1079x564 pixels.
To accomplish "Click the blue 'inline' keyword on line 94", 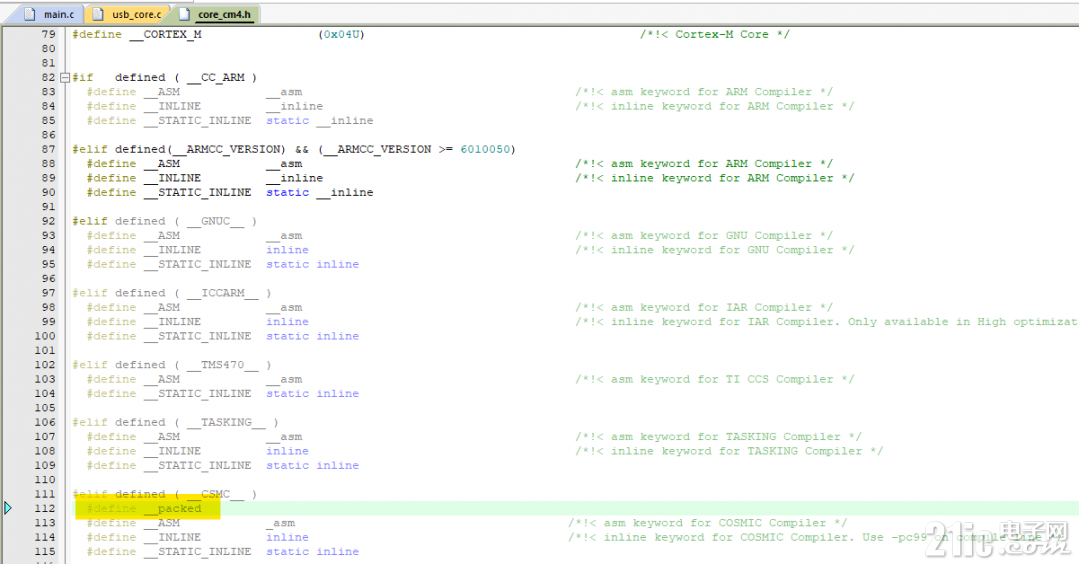I will coord(288,250).
